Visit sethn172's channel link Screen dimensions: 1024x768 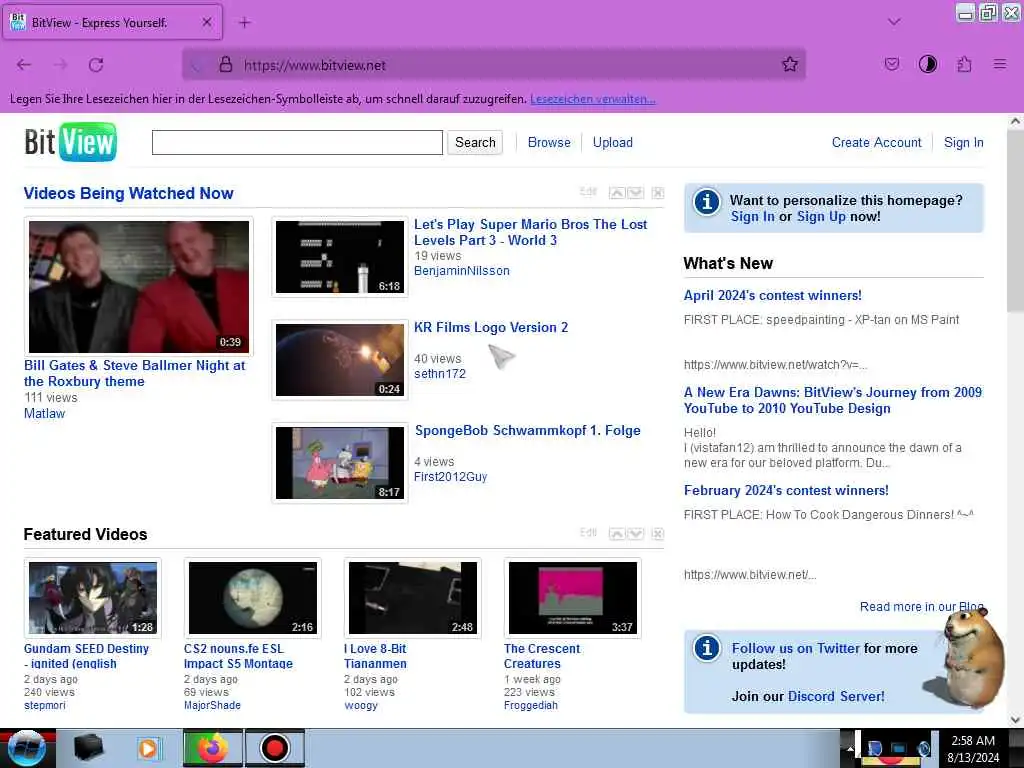pos(440,374)
